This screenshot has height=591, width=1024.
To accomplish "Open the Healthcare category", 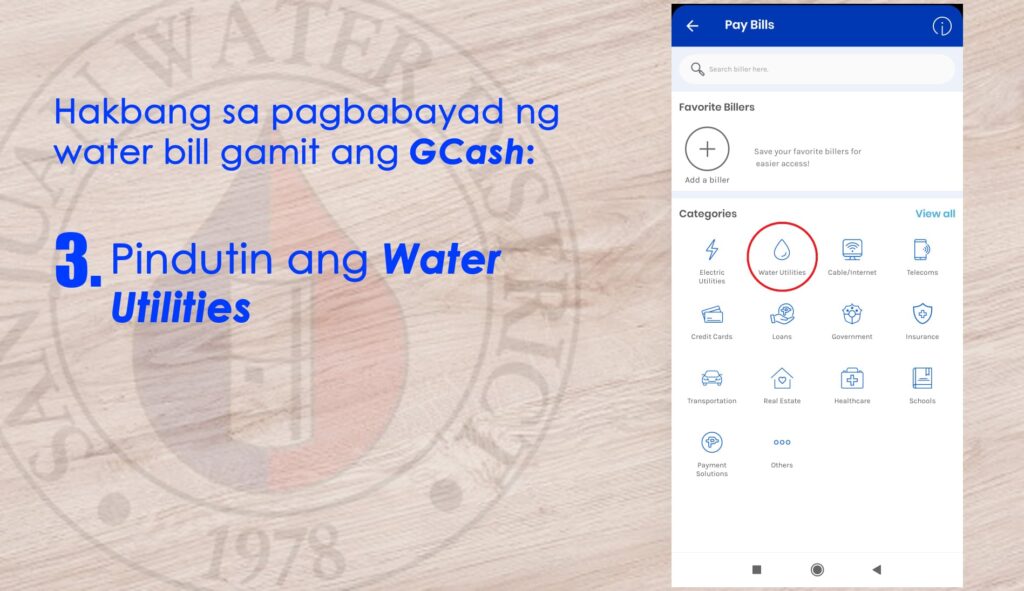I will [x=852, y=386].
